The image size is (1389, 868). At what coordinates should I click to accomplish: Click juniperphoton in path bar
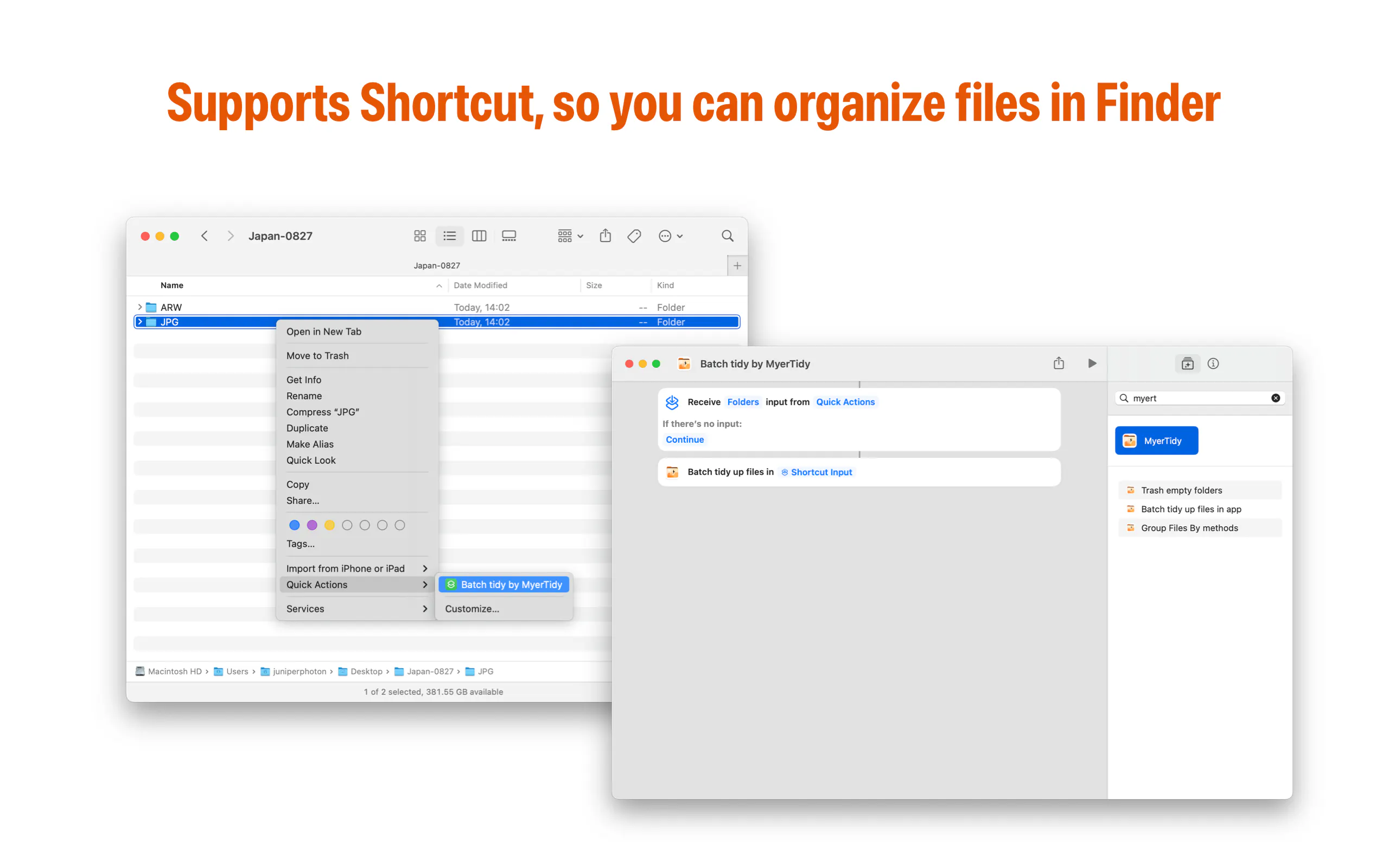click(x=294, y=671)
